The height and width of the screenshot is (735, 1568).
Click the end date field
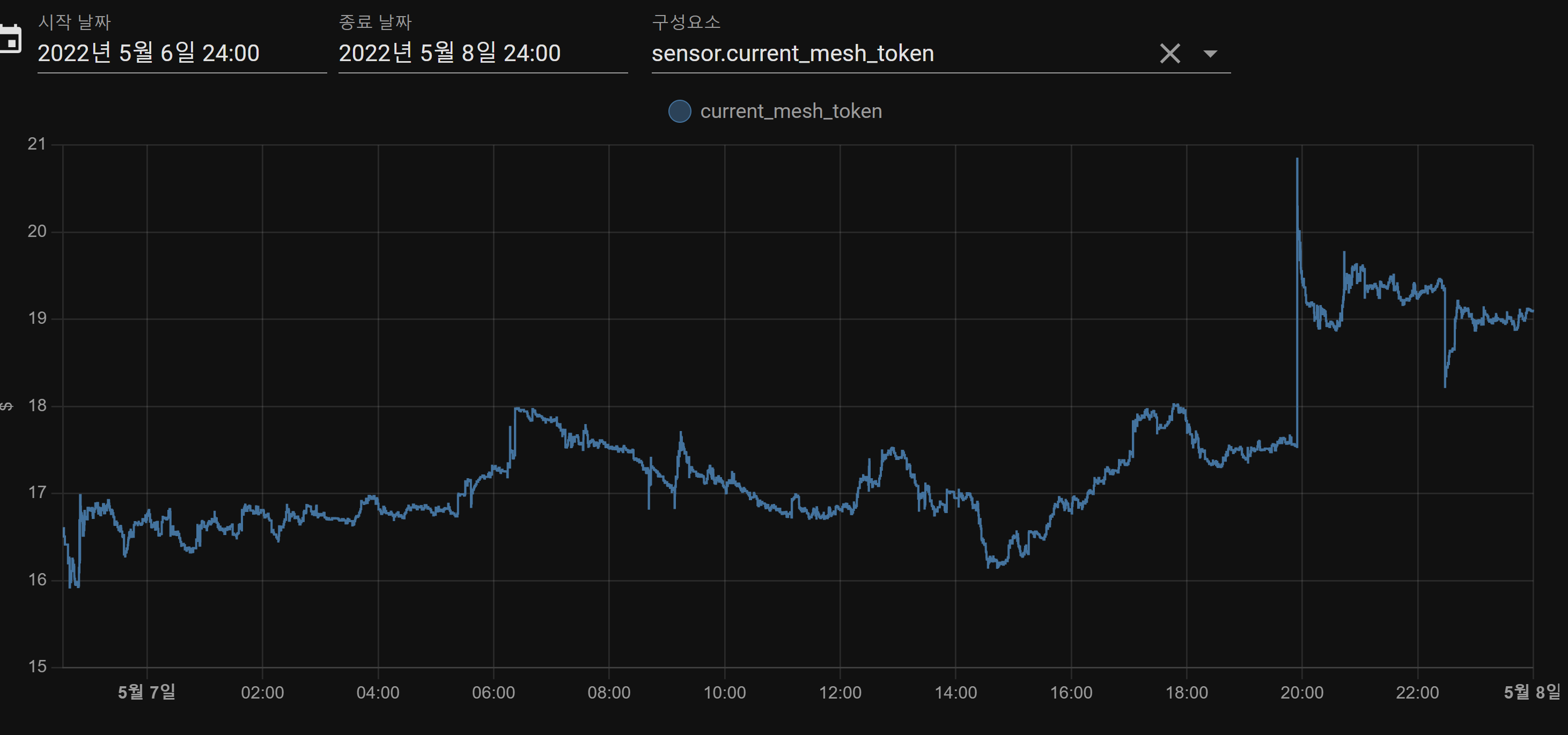449,54
